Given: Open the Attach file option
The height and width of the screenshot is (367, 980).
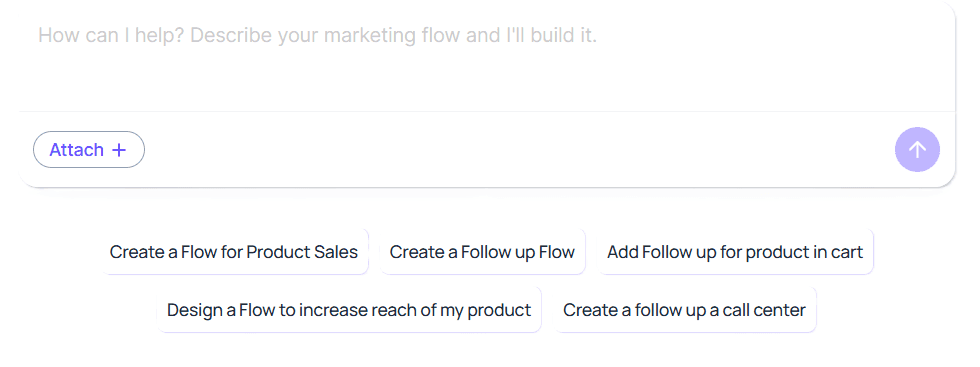Looking at the screenshot, I should coord(89,149).
